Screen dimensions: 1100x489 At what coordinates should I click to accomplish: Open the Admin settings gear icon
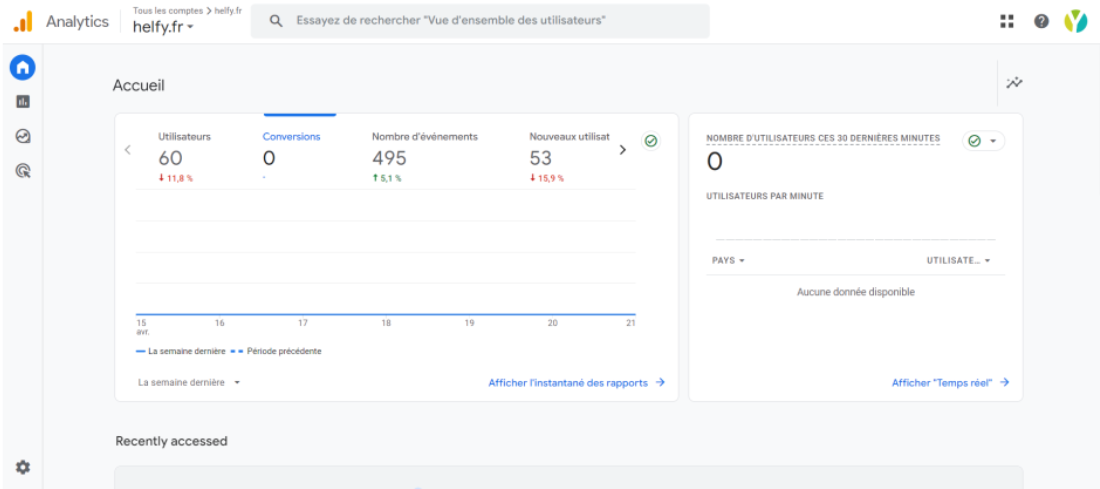tap(22, 466)
